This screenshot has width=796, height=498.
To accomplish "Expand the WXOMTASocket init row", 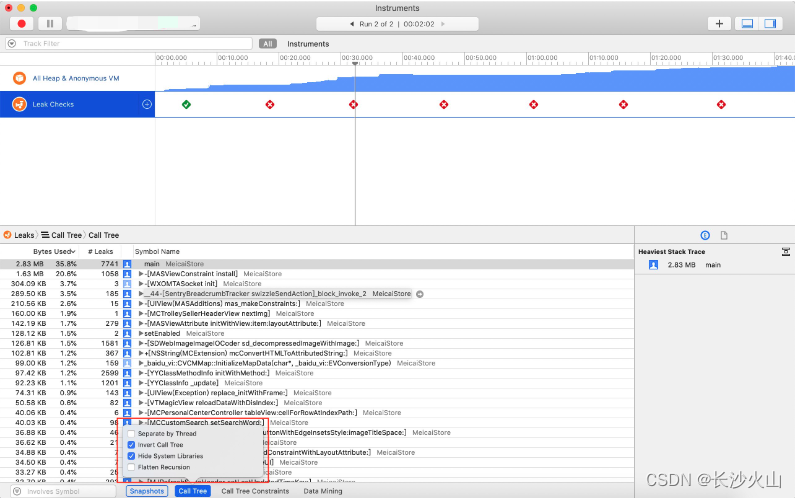I will 141,284.
